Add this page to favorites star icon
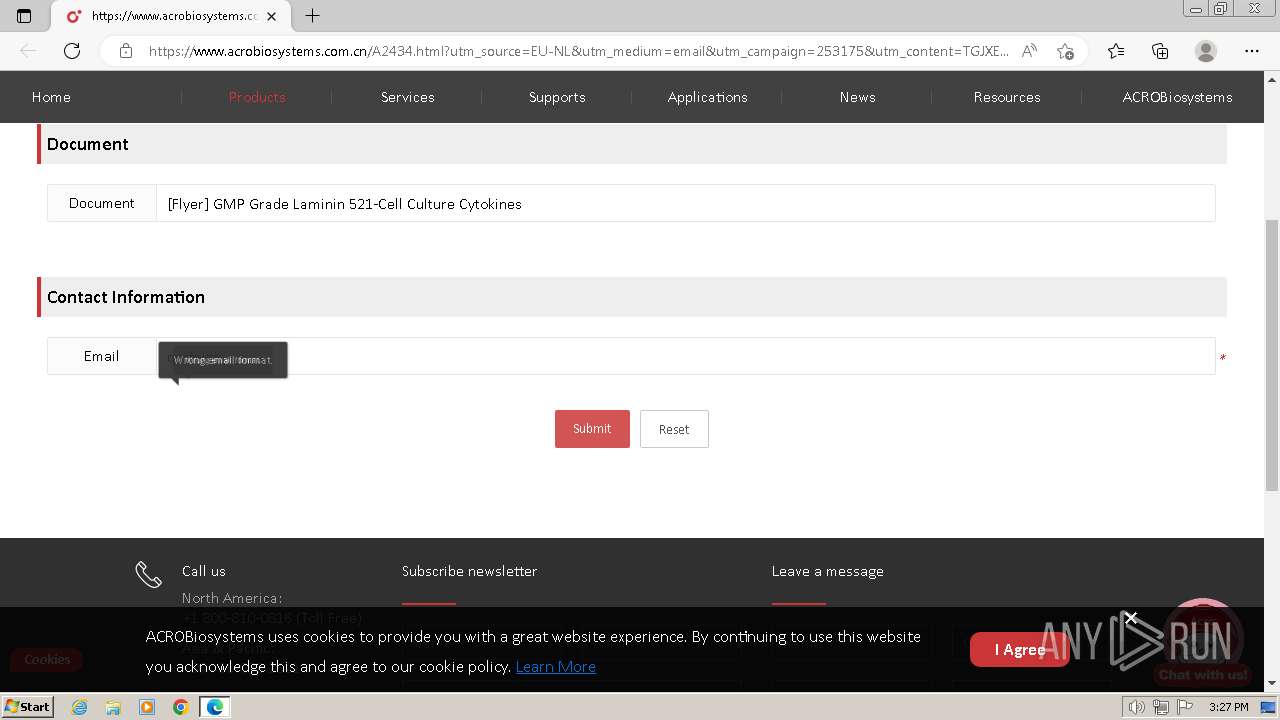 pyautogui.click(x=1065, y=51)
